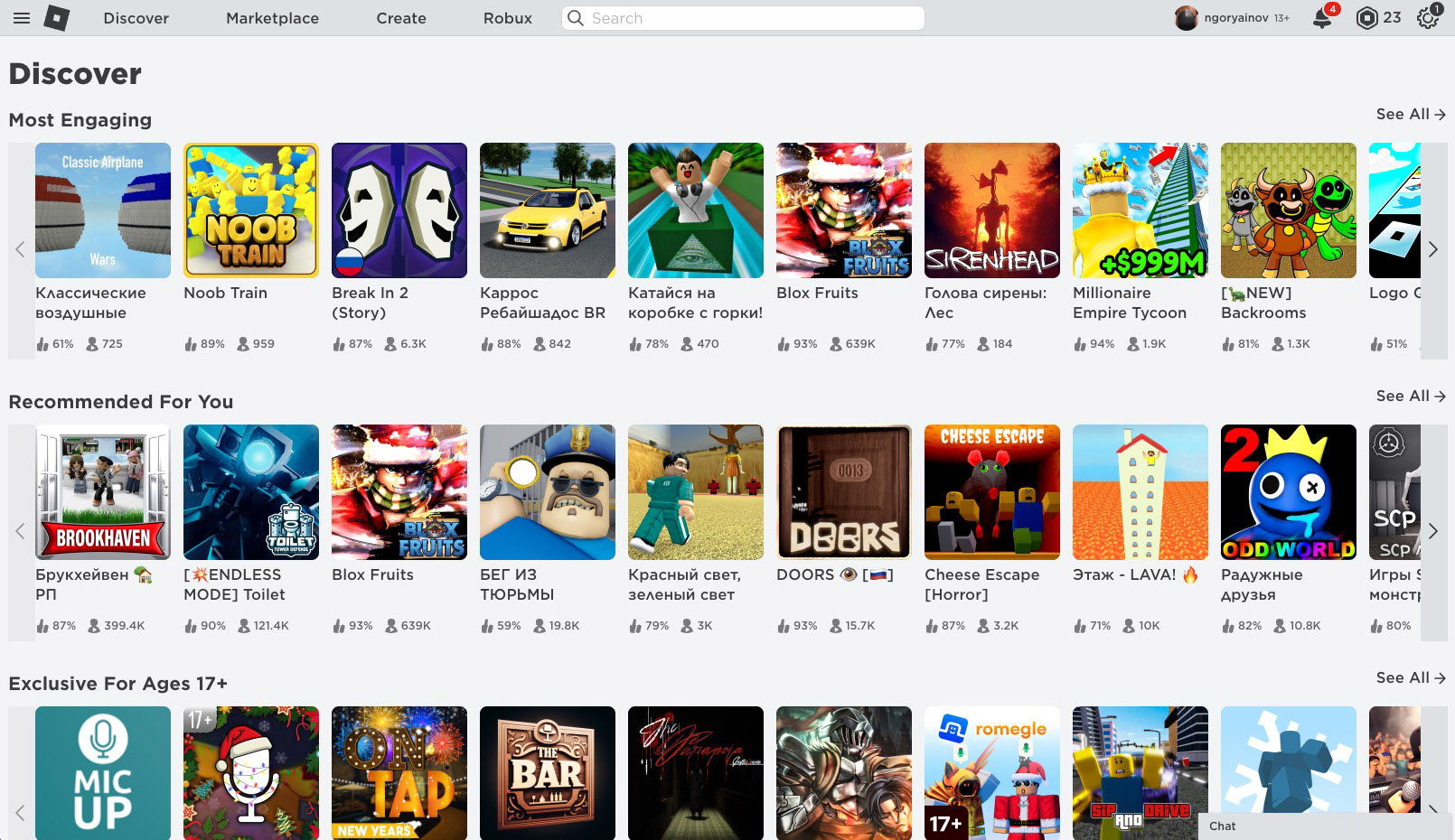The width and height of the screenshot is (1455, 840).
Task: Go to the Marketplace tab
Action: point(272,18)
